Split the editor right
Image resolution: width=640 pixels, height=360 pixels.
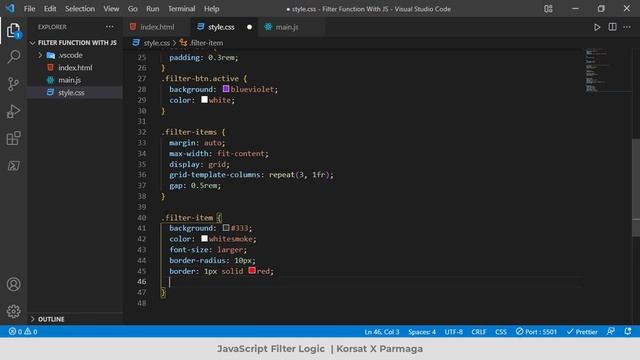[x=612, y=27]
